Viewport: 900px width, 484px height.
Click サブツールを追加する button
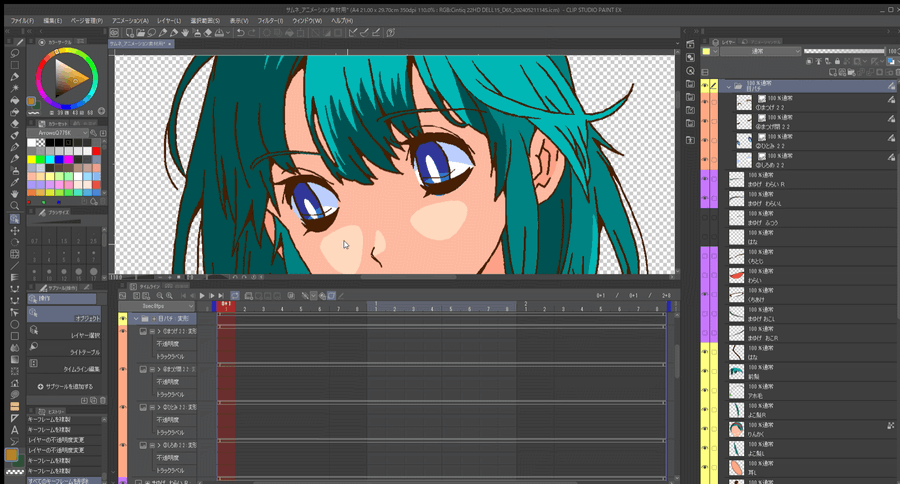(65, 386)
